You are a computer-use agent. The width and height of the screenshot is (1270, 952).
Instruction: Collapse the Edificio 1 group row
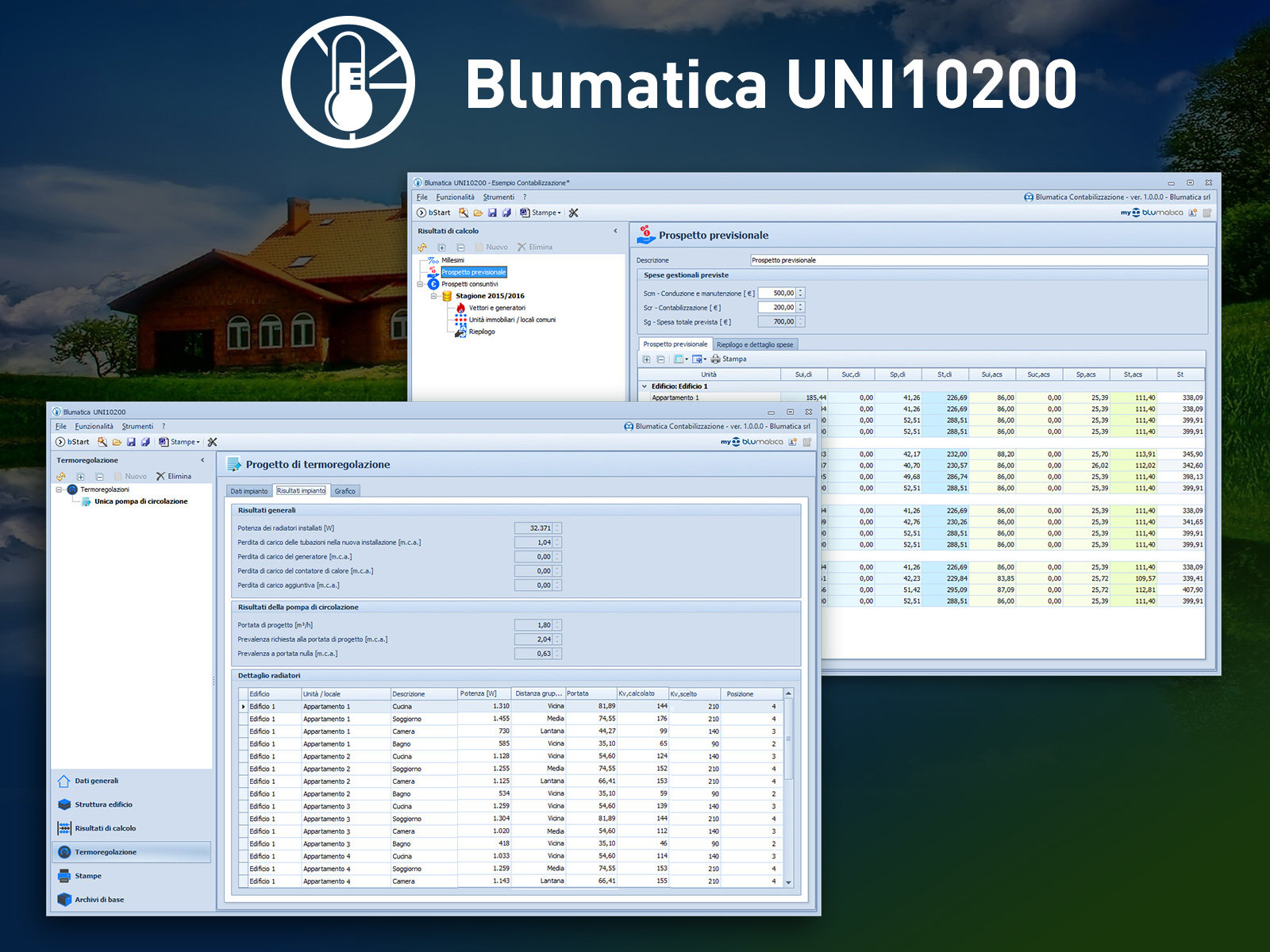645,386
